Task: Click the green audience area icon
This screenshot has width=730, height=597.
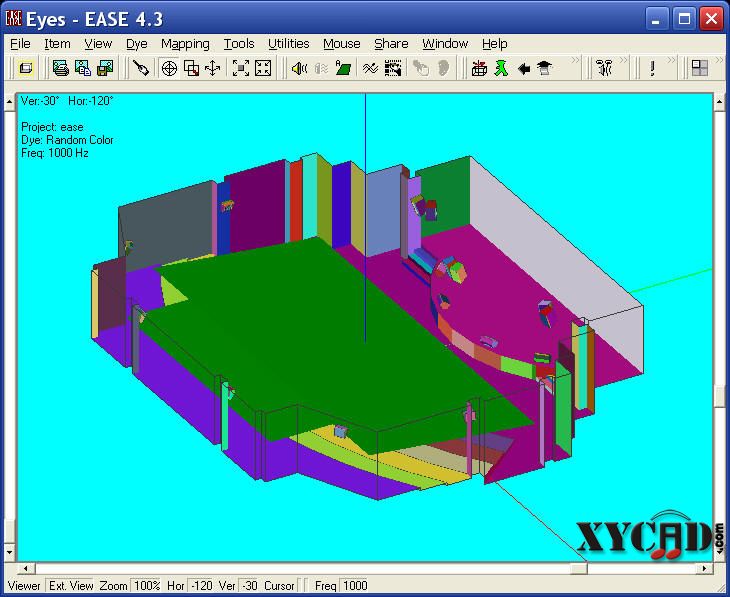Action: (344, 68)
